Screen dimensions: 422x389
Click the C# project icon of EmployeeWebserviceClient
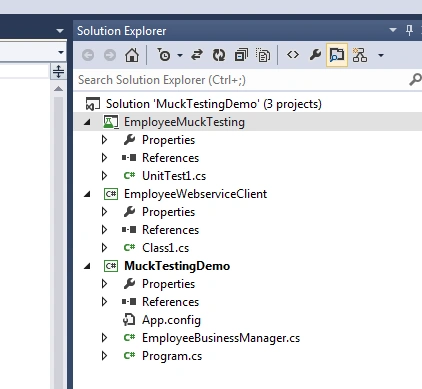[111, 194]
